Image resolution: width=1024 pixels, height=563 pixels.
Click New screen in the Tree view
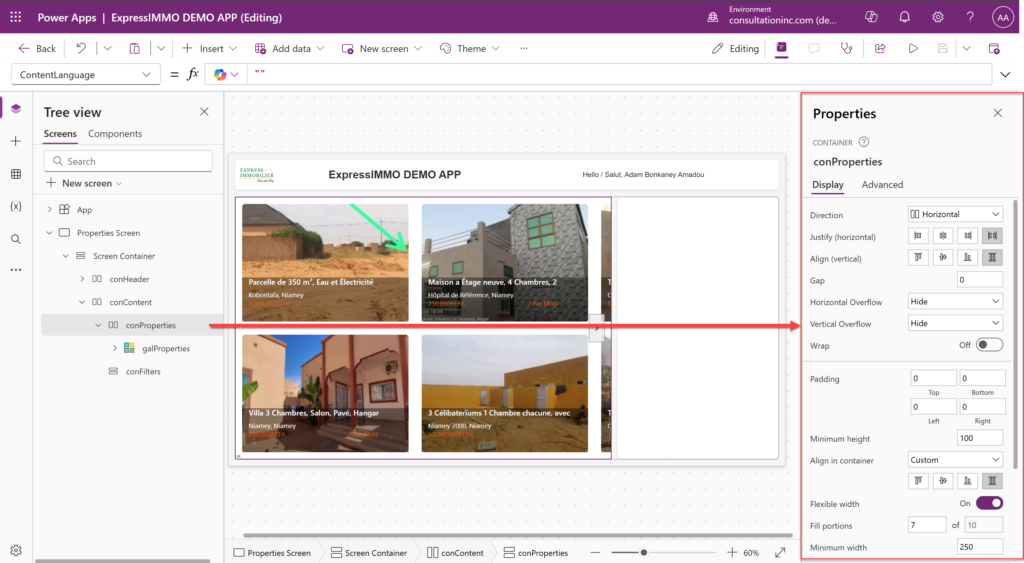84,184
